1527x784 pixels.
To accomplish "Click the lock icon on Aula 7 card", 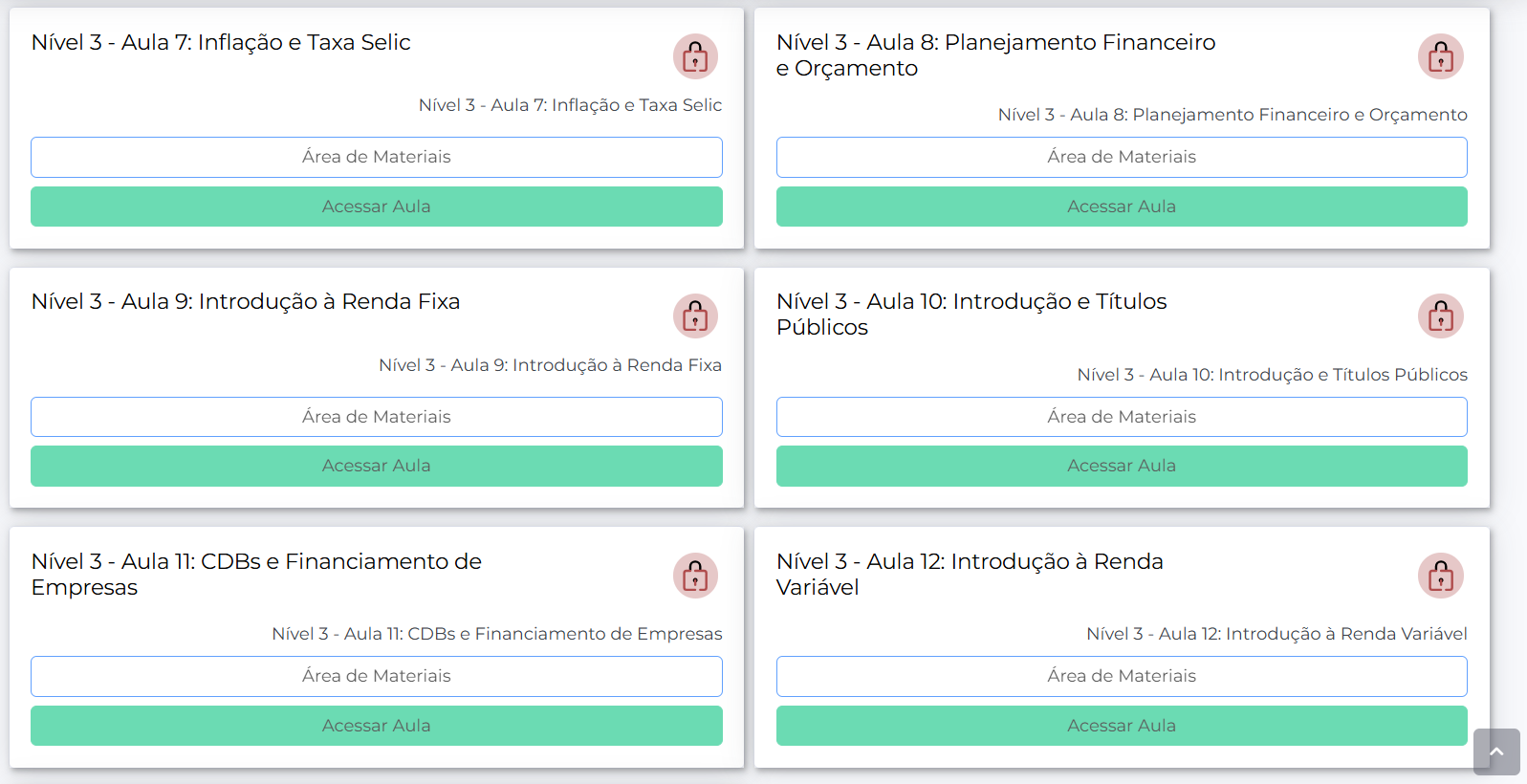I will pyautogui.click(x=695, y=57).
